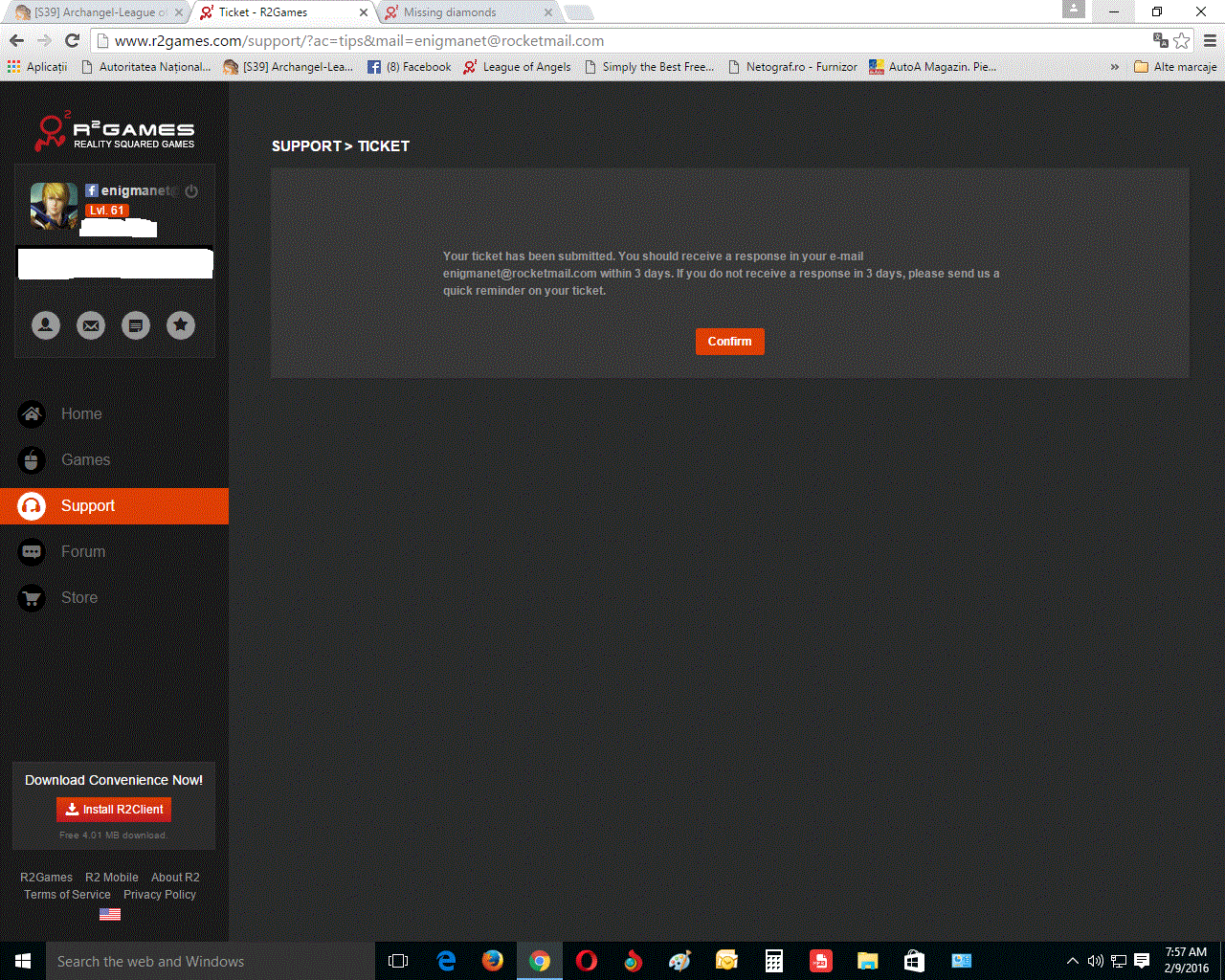Open Home from the sidebar menu

80,414
